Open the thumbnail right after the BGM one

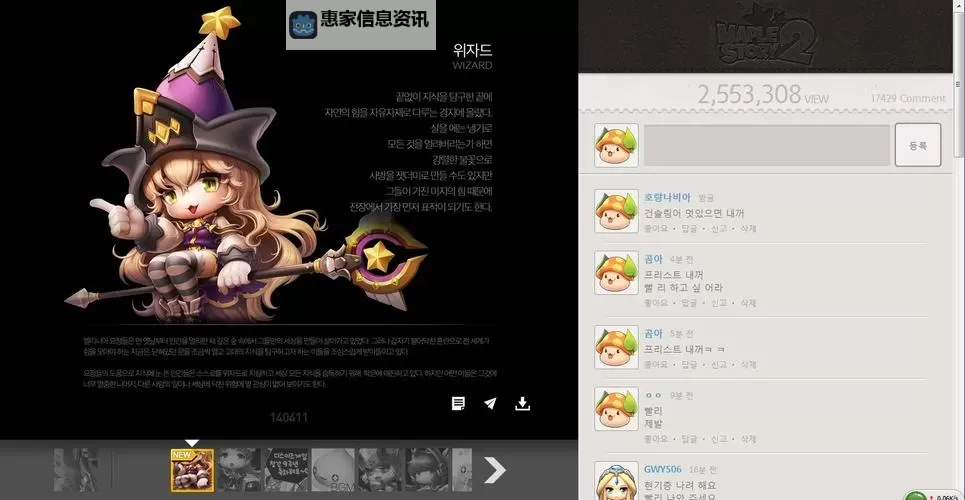coord(380,470)
